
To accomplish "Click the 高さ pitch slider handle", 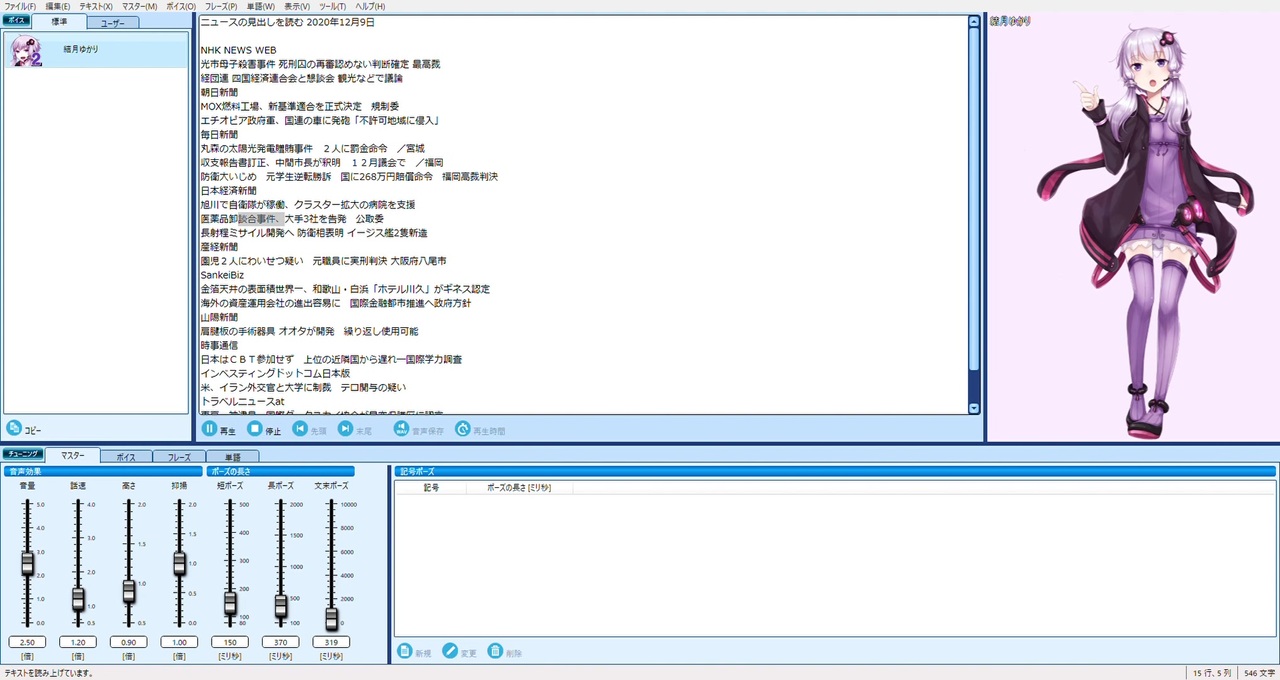I will click(x=128, y=591).
